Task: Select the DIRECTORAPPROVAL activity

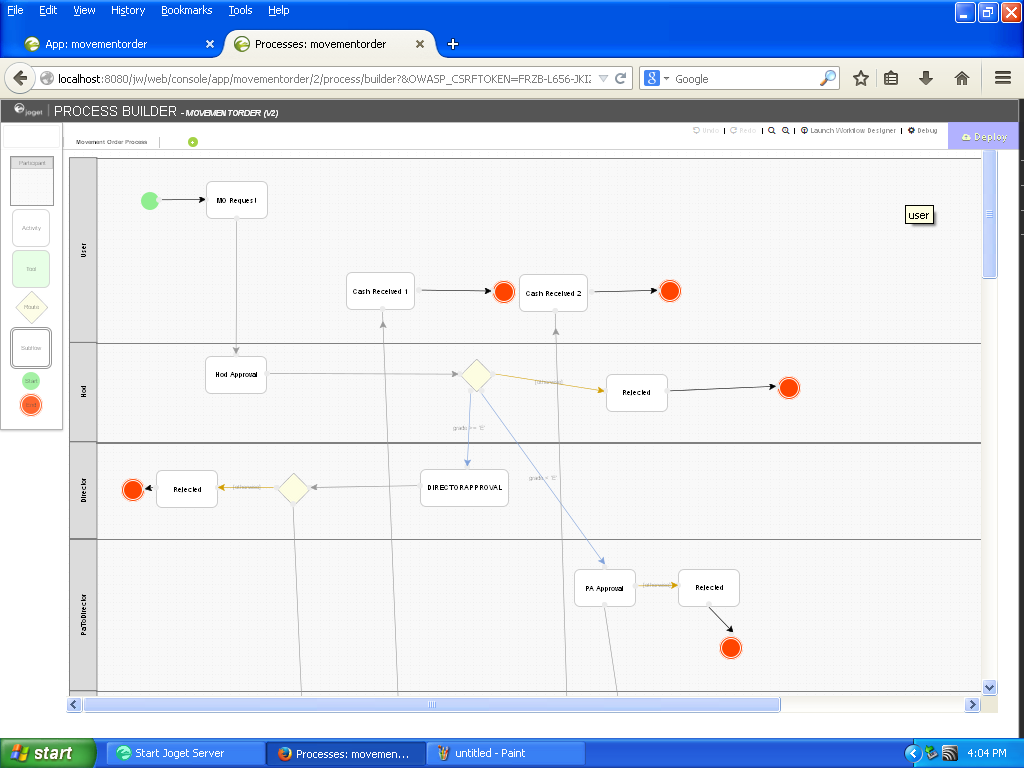Action: tap(464, 488)
